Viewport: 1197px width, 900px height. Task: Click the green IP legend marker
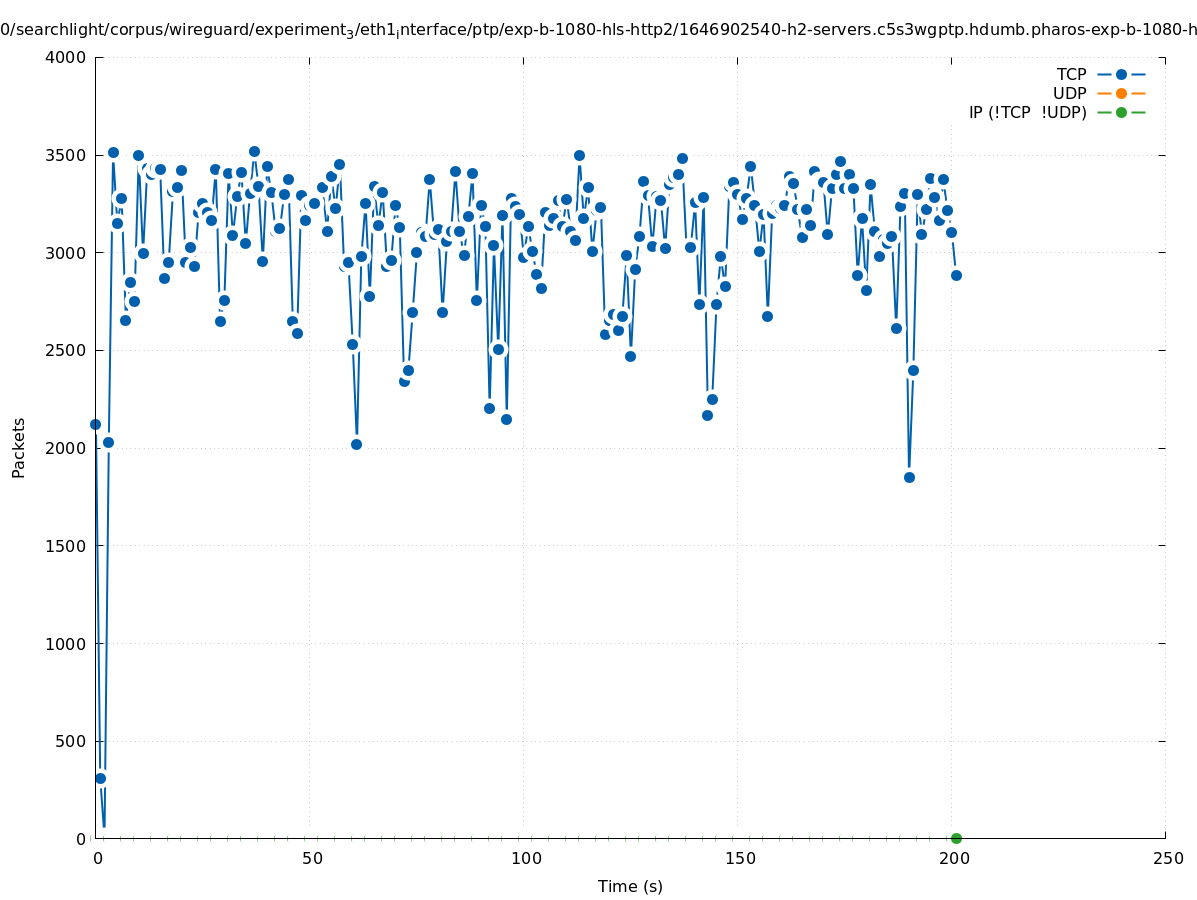click(x=1121, y=112)
